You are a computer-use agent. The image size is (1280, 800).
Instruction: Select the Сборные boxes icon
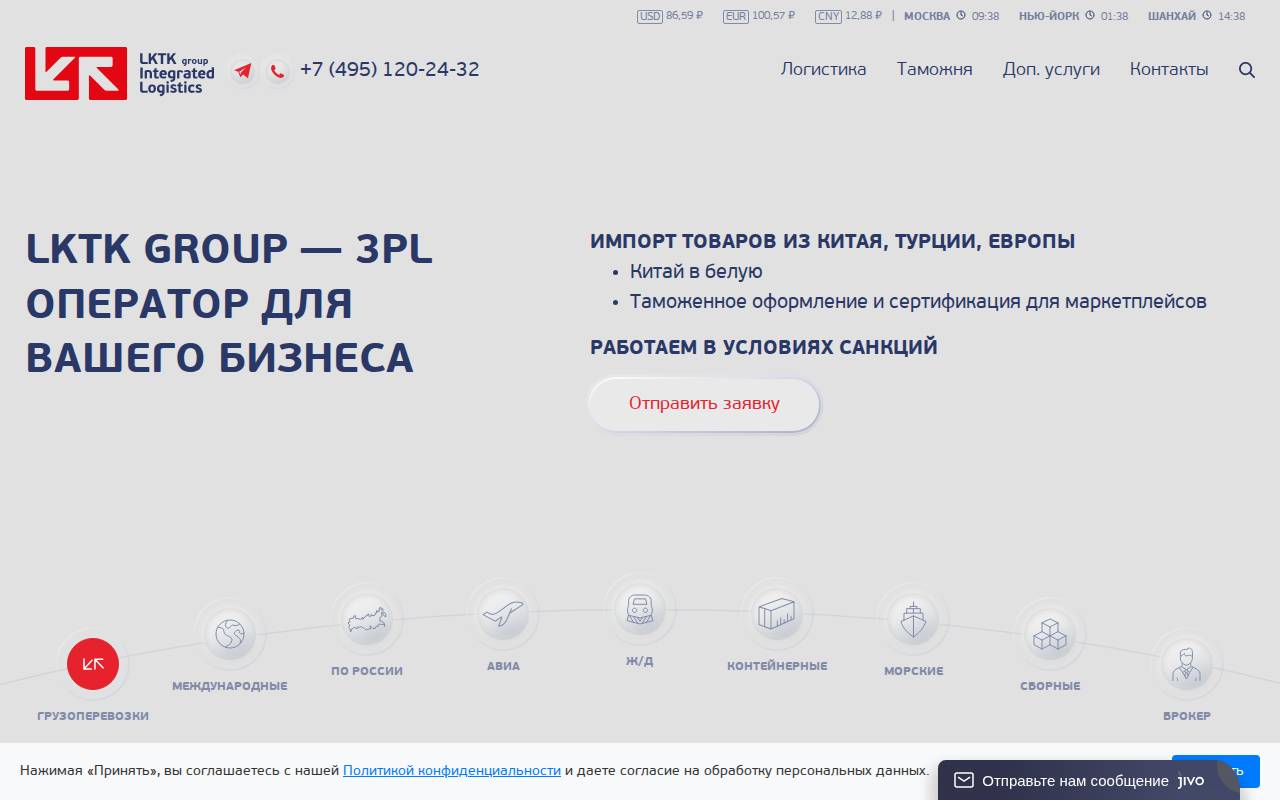1050,634
